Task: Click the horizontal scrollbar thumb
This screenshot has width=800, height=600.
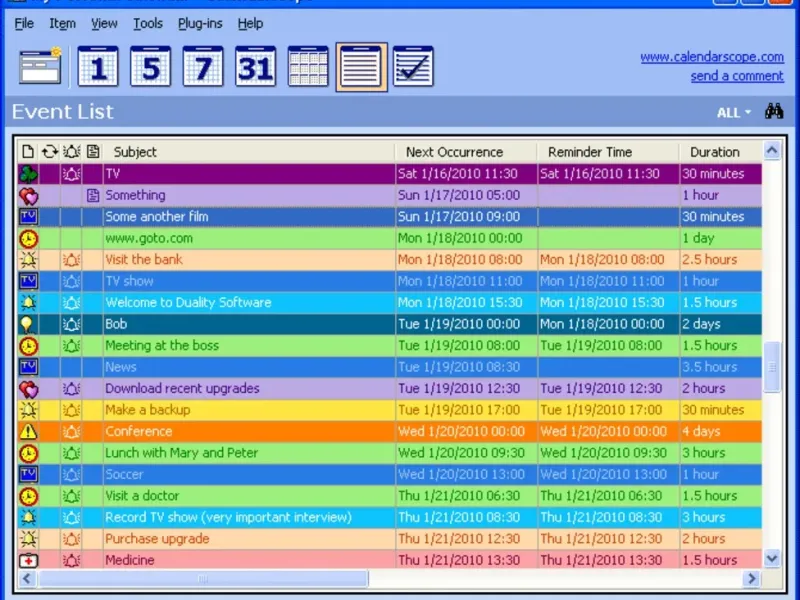Action: 203,579
